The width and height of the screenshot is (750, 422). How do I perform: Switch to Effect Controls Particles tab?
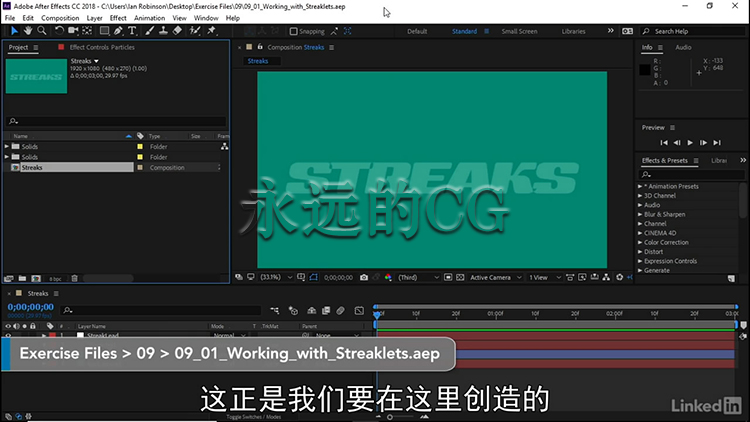tap(102, 47)
